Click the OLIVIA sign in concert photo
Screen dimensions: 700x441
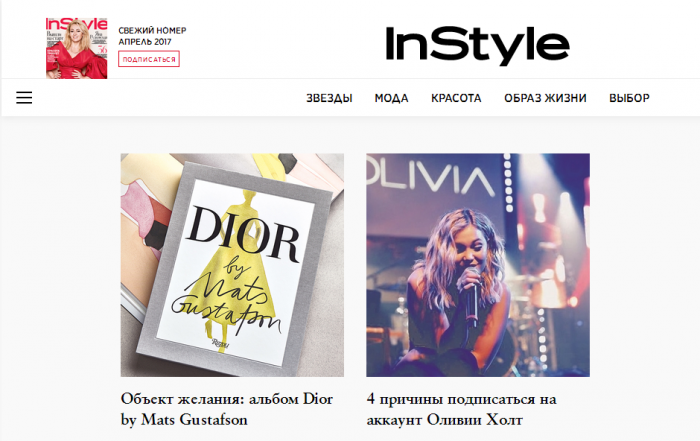click(430, 181)
